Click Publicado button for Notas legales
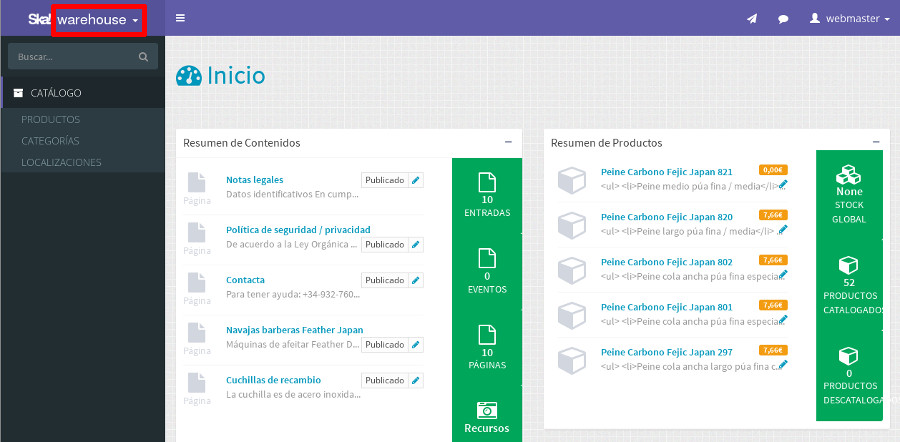The width and height of the screenshot is (900, 442). [385, 180]
